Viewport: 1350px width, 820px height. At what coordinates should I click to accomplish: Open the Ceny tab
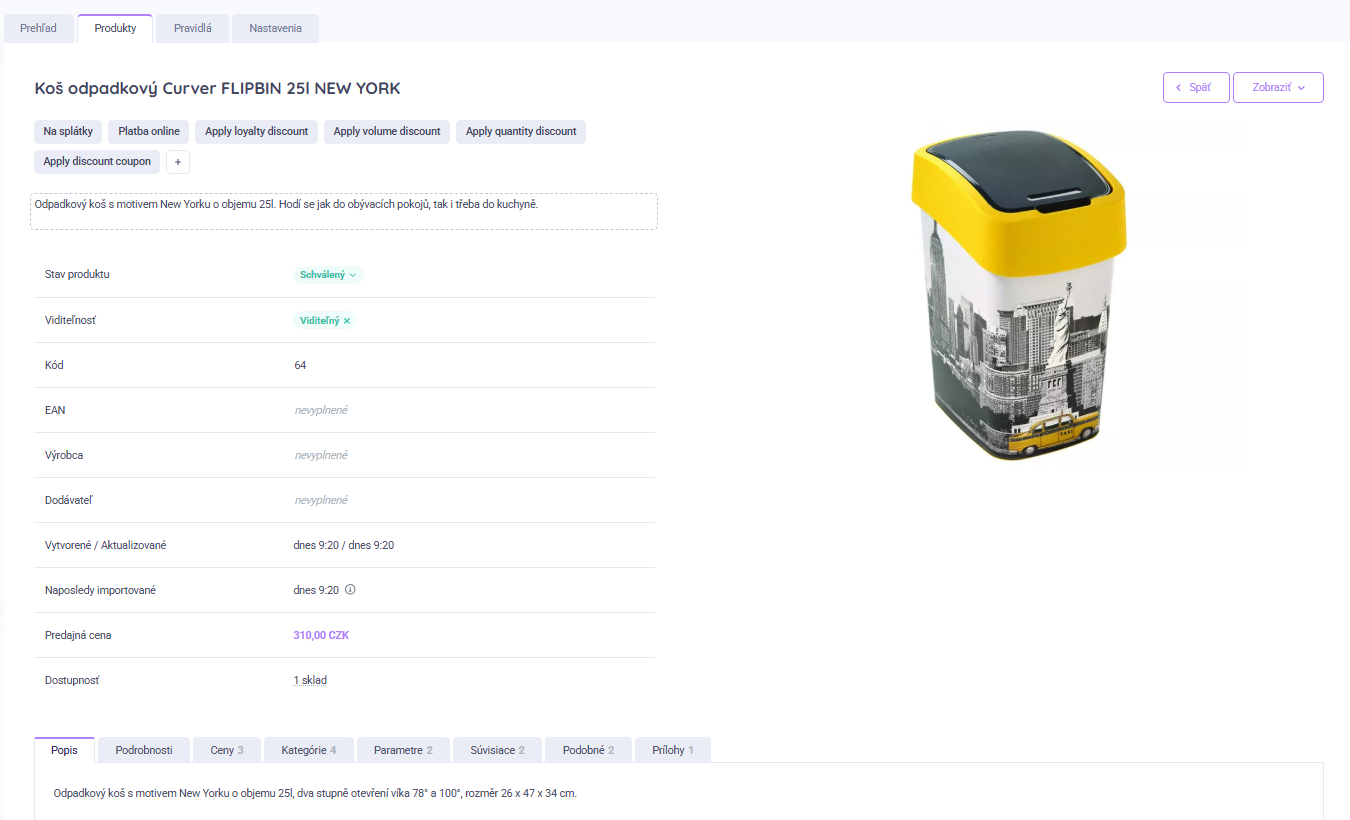[226, 750]
